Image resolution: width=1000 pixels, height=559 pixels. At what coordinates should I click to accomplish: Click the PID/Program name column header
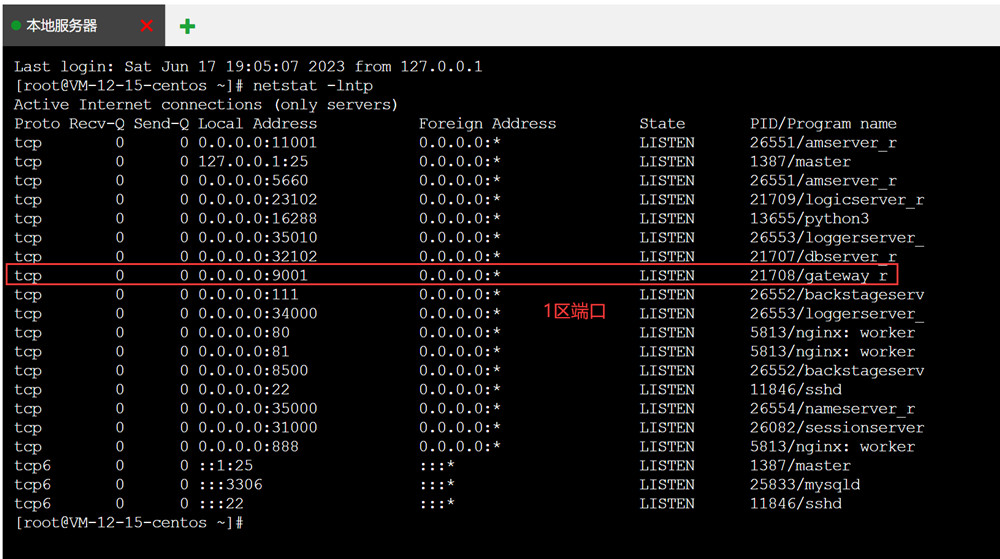[x=822, y=124]
